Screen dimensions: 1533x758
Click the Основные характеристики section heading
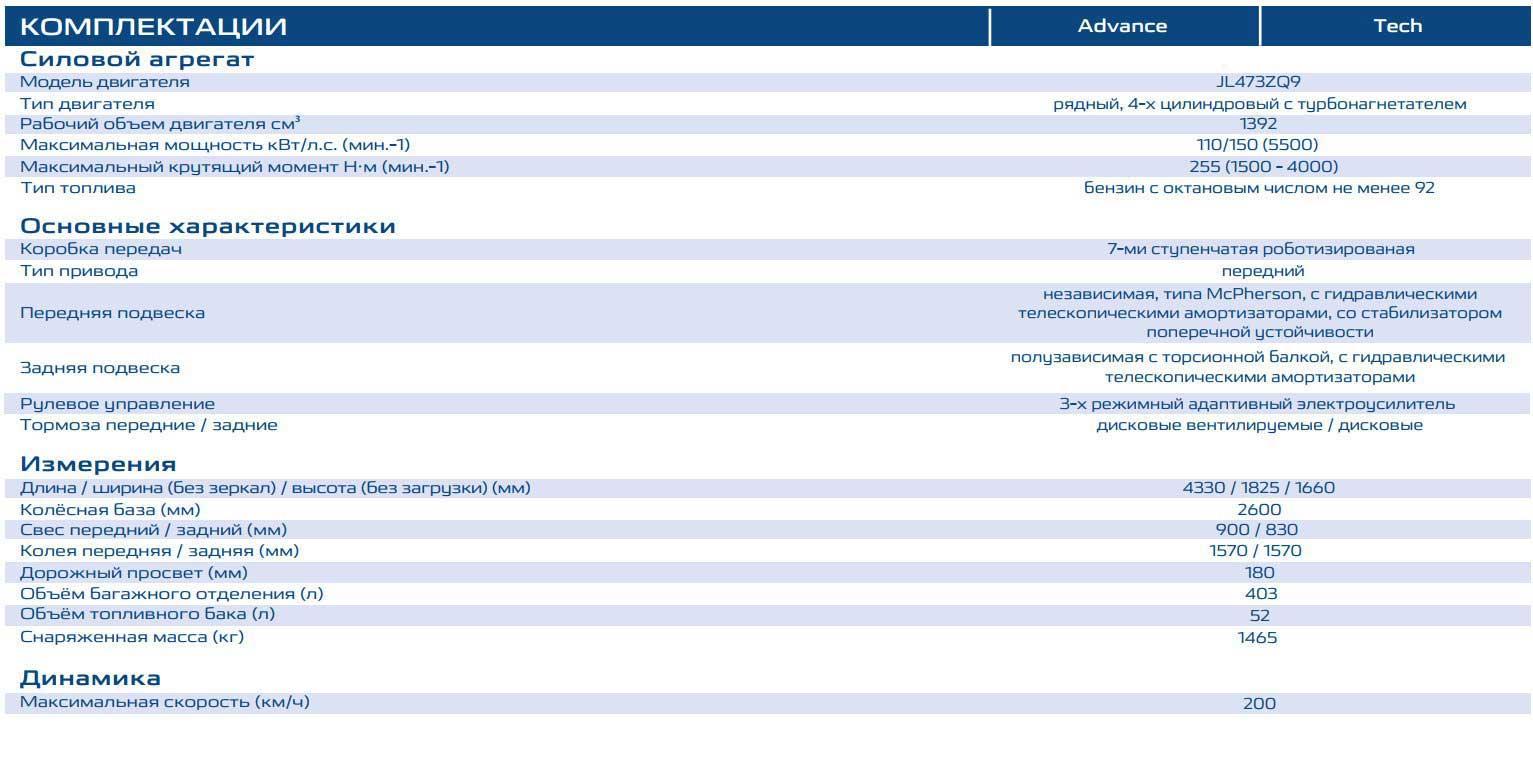pos(207,226)
